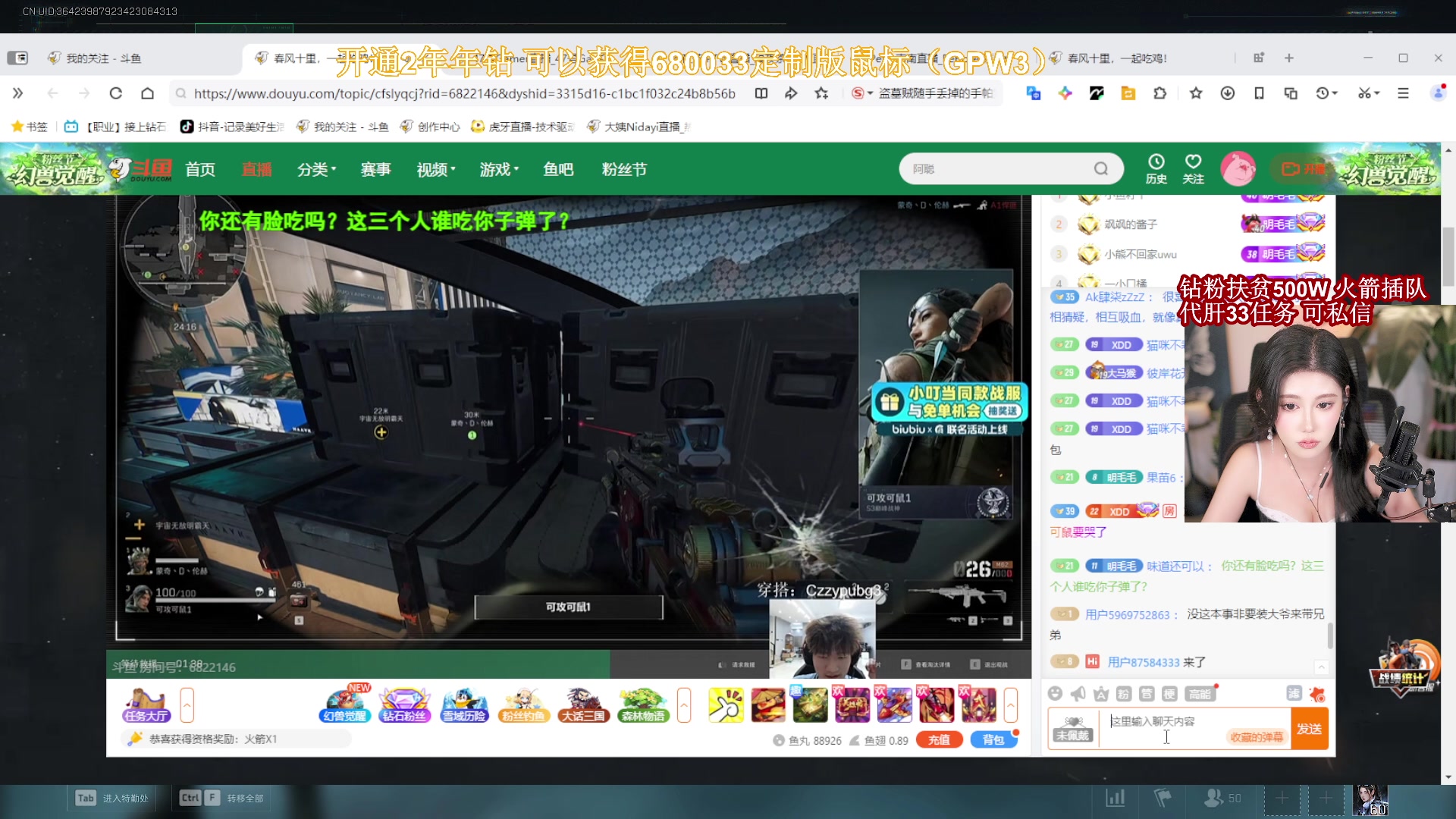This screenshot has height=819, width=1456.
Task: Open 鱼吧 nav item
Action: [558, 169]
